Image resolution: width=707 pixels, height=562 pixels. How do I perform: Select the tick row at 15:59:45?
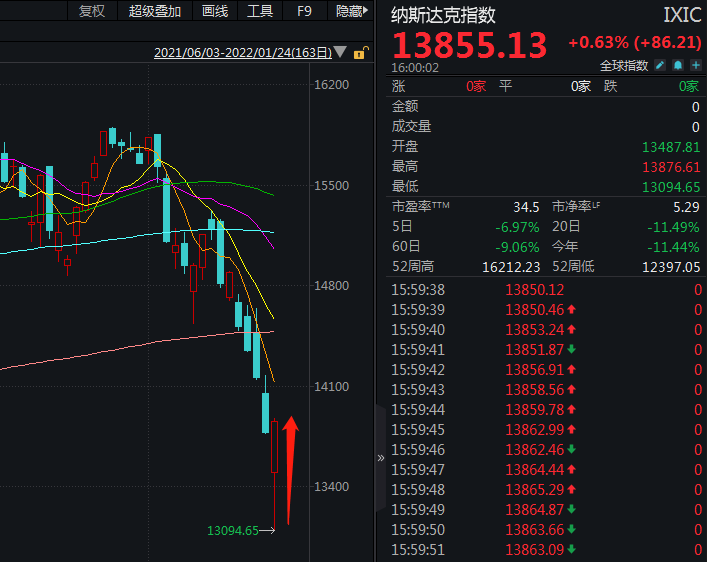(x=546, y=429)
